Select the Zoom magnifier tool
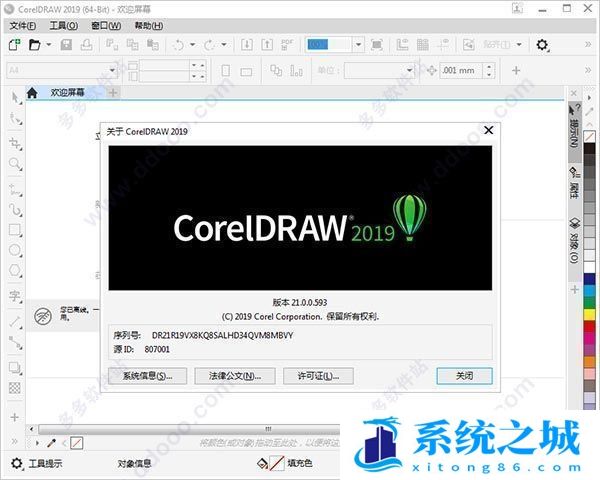The height and width of the screenshot is (480, 600). tap(15, 164)
